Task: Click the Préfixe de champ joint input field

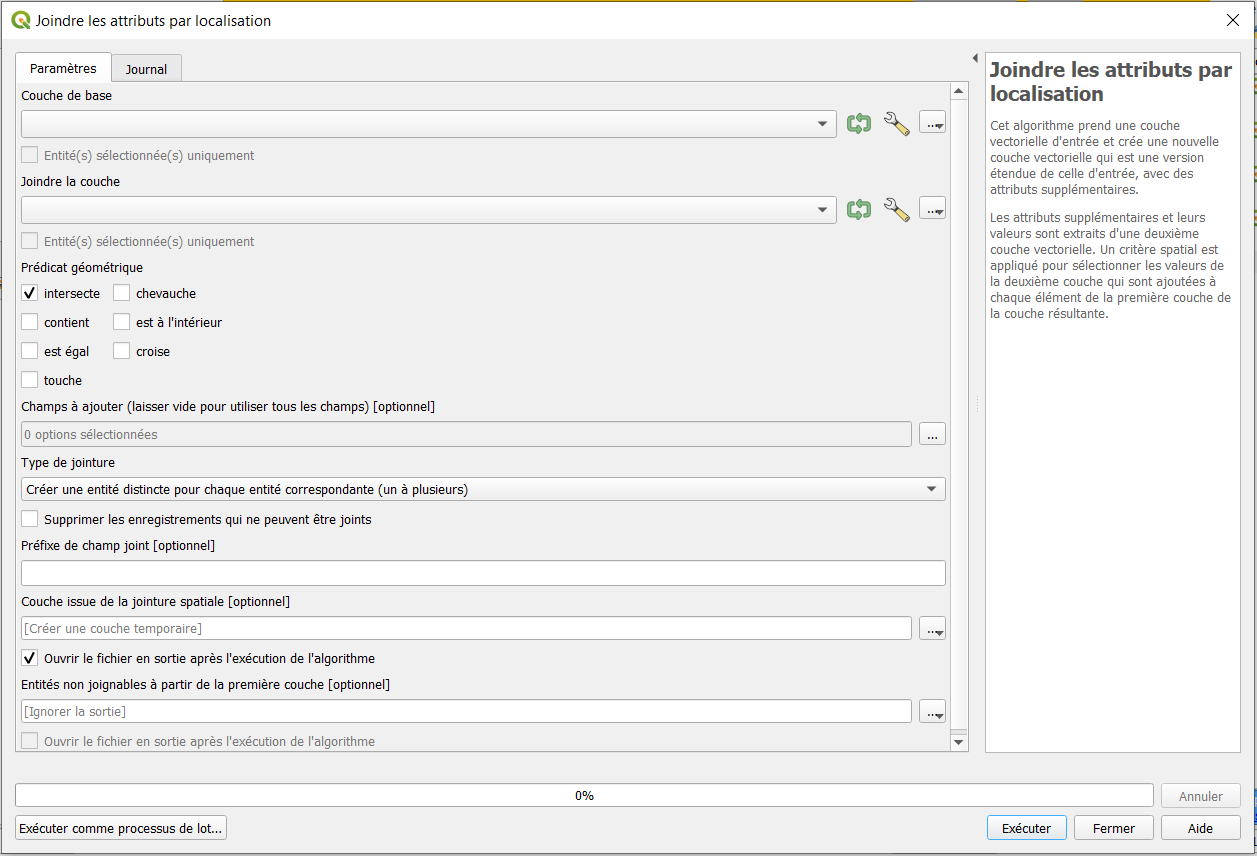Action: pos(483,573)
